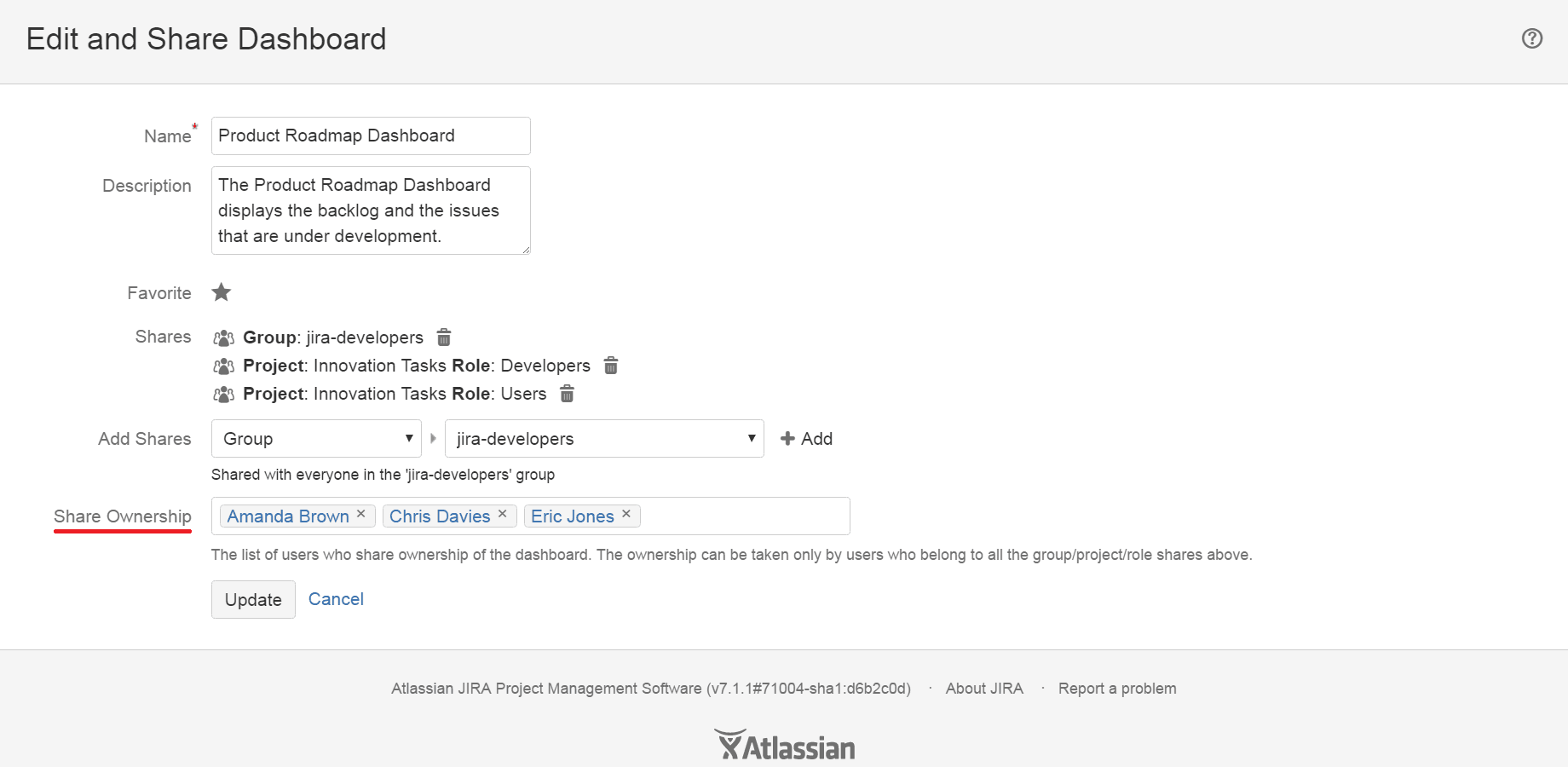Remove Chris Davies from ownership
The height and width of the screenshot is (767, 1568).
[x=503, y=514]
